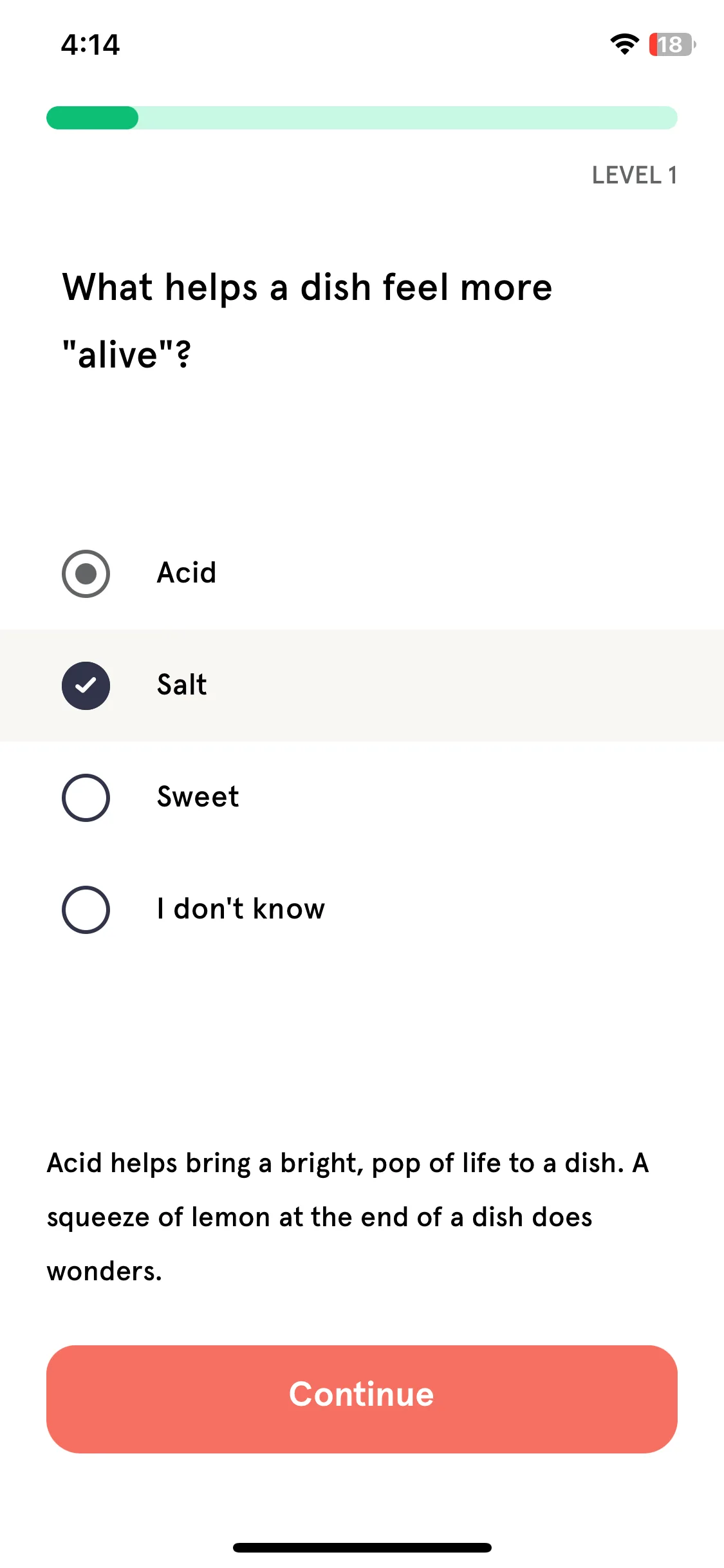
Task: Tap the Acid answer text
Action: (x=187, y=573)
